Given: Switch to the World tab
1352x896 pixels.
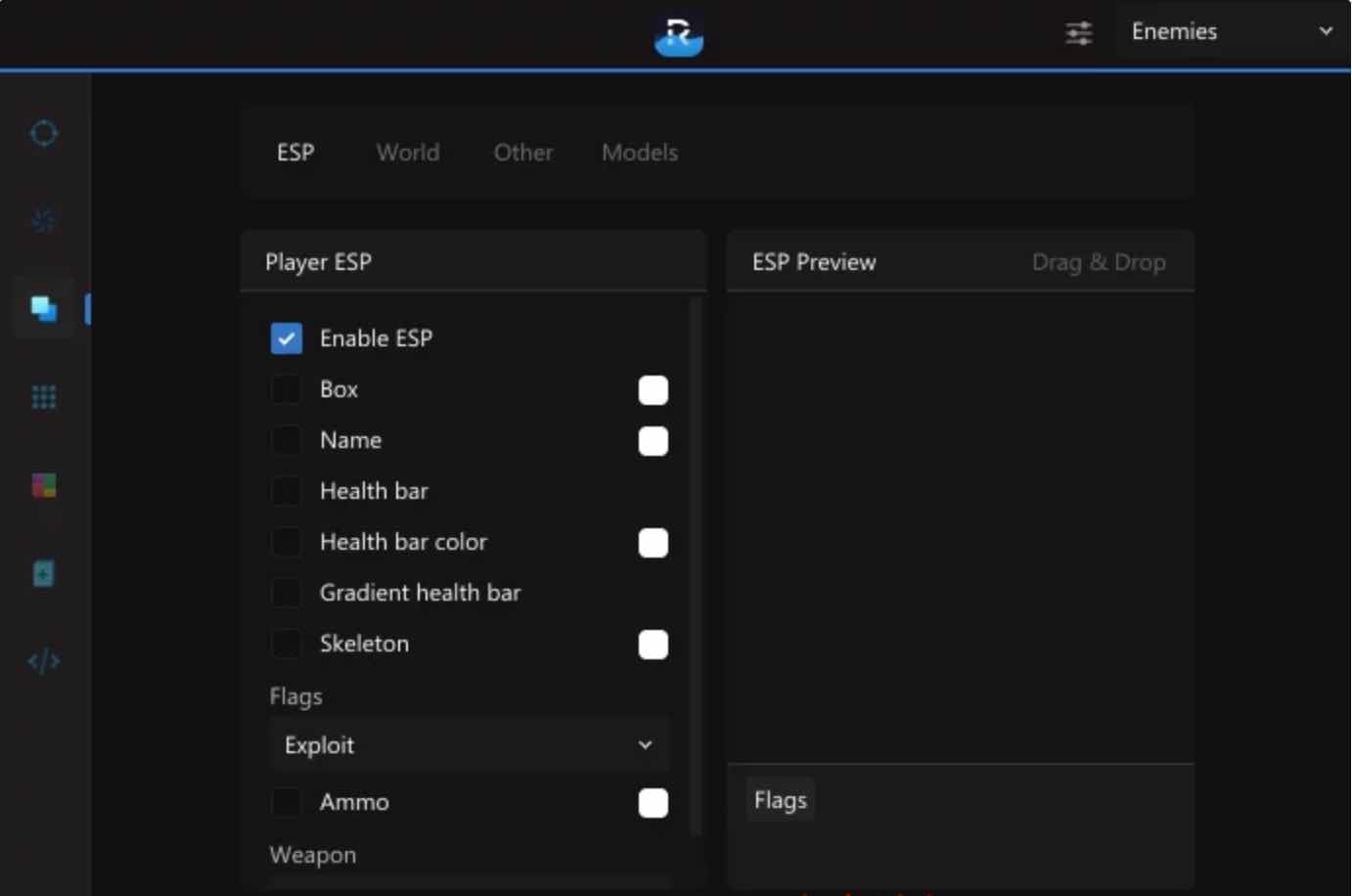Looking at the screenshot, I should 408,153.
